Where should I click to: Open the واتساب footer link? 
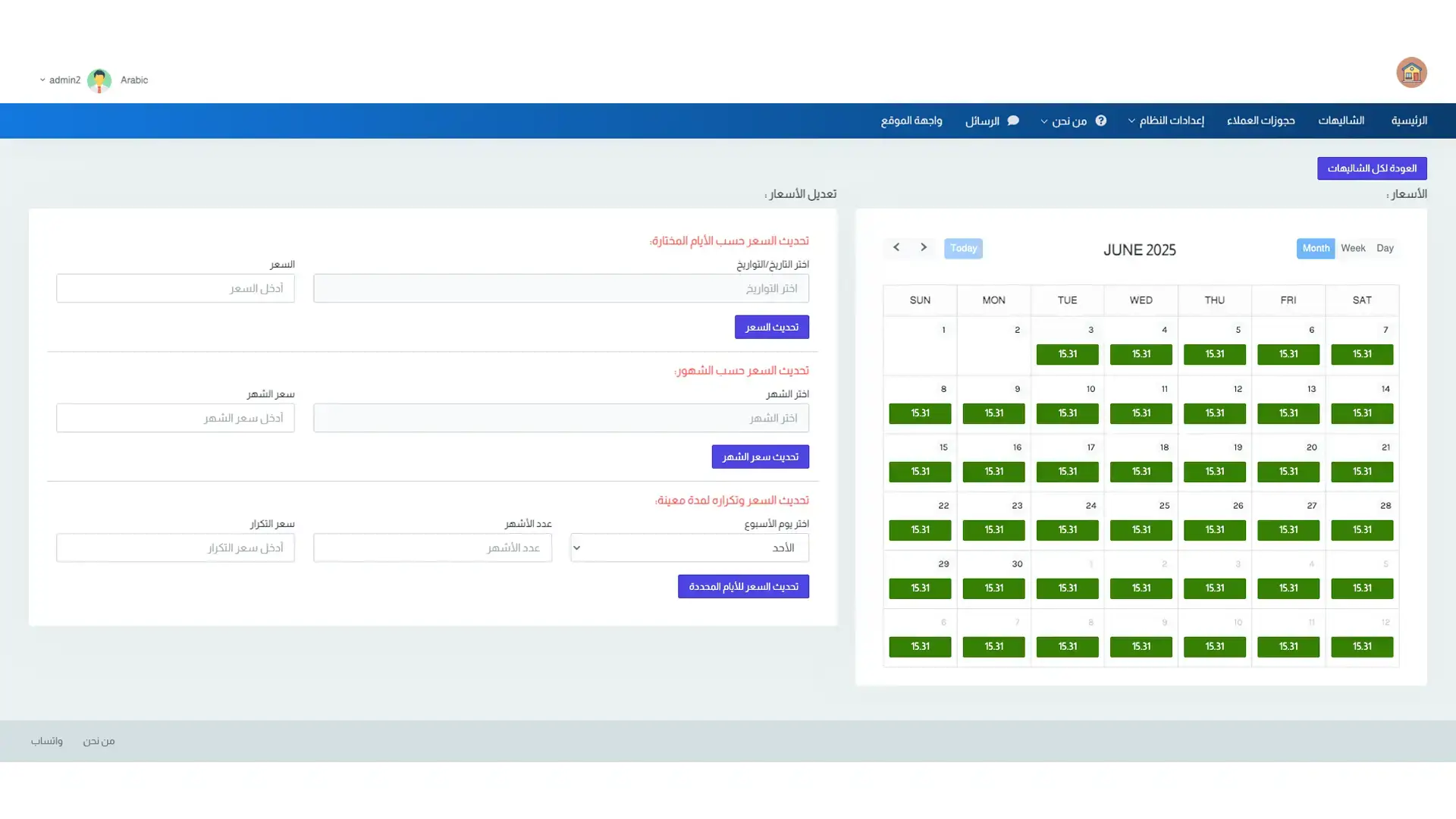coord(47,741)
